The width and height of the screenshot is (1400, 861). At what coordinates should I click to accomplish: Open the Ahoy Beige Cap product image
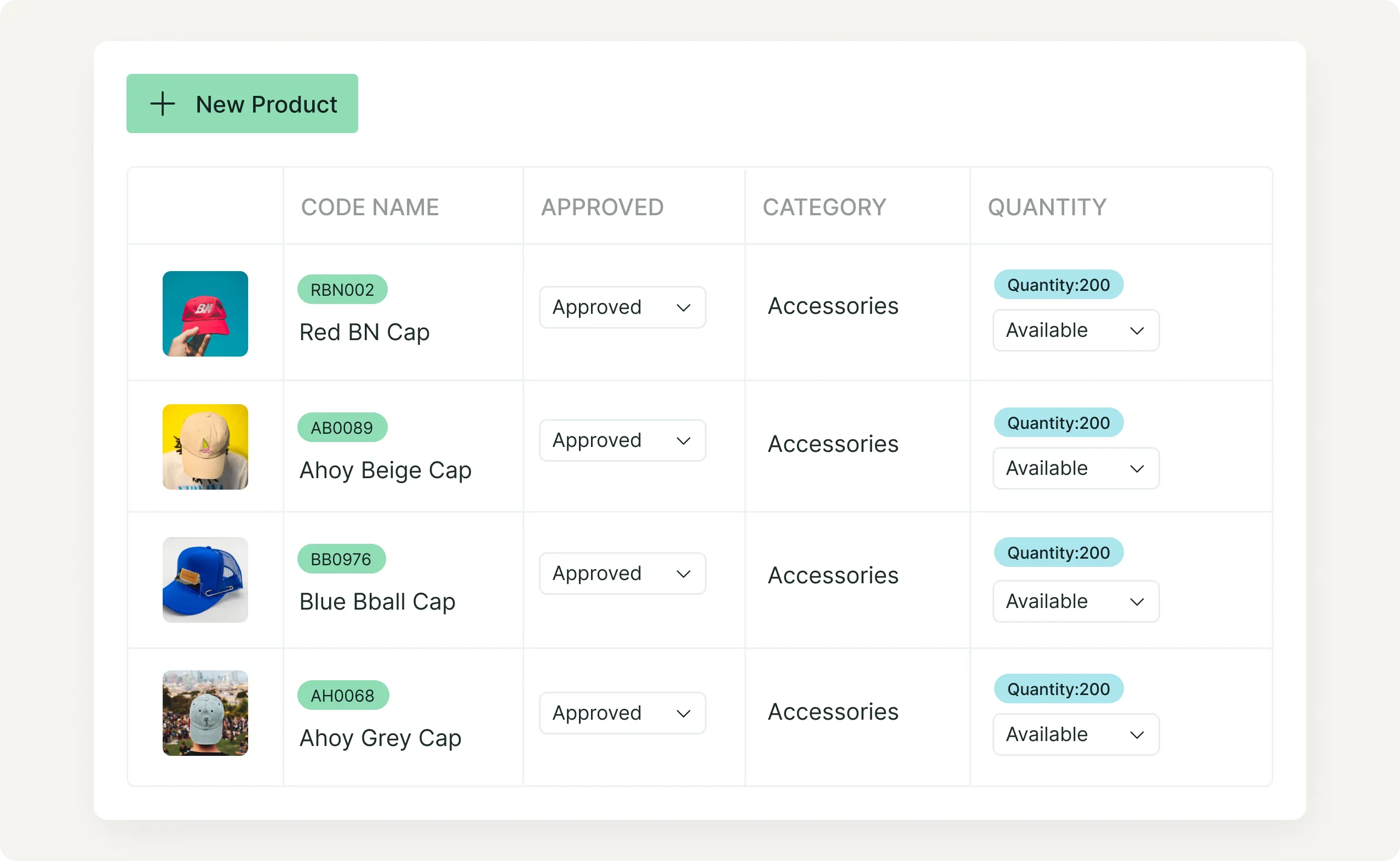[205, 447]
